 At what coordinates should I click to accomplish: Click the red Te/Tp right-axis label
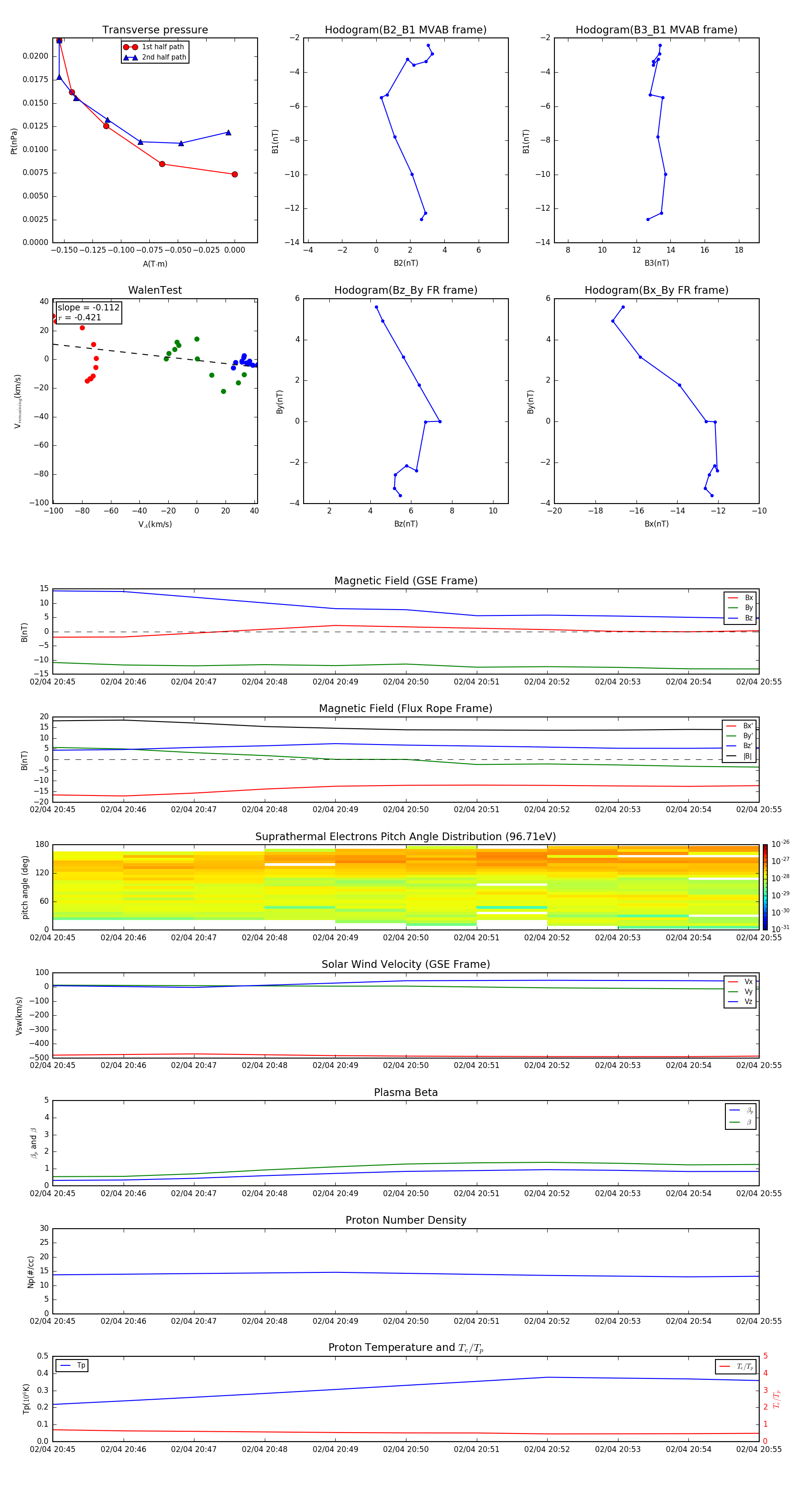coord(776,1399)
